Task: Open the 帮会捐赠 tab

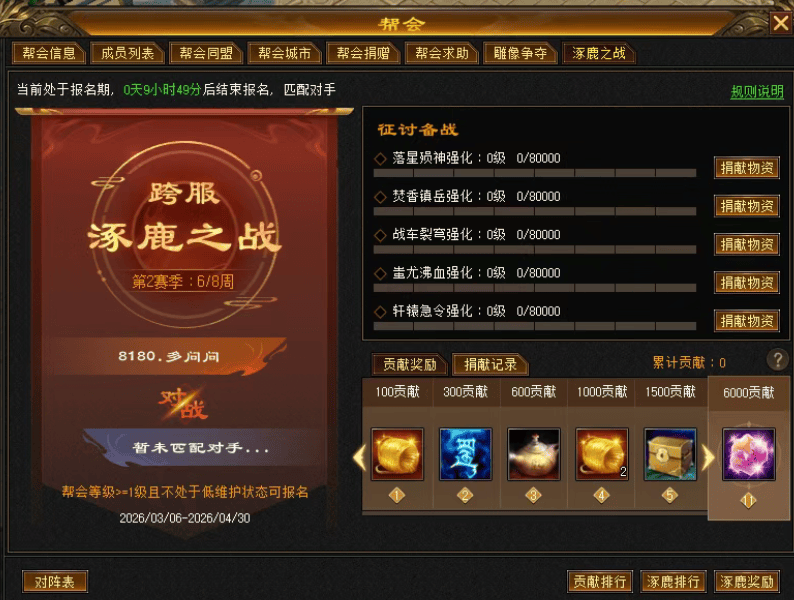Action: click(363, 53)
